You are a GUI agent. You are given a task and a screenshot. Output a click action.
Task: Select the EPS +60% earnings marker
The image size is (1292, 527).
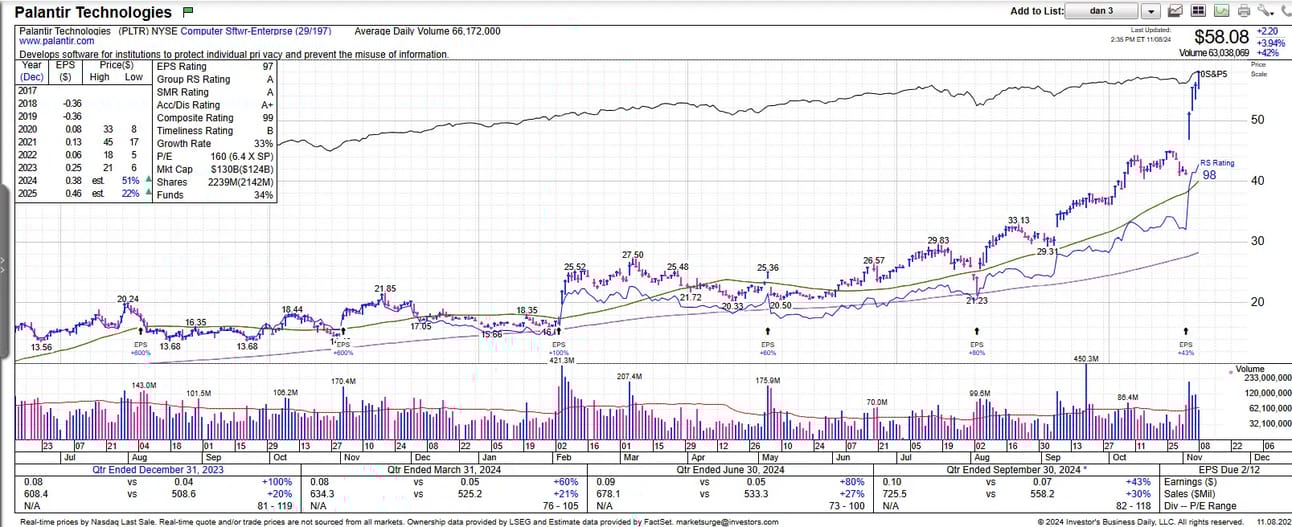click(x=768, y=342)
